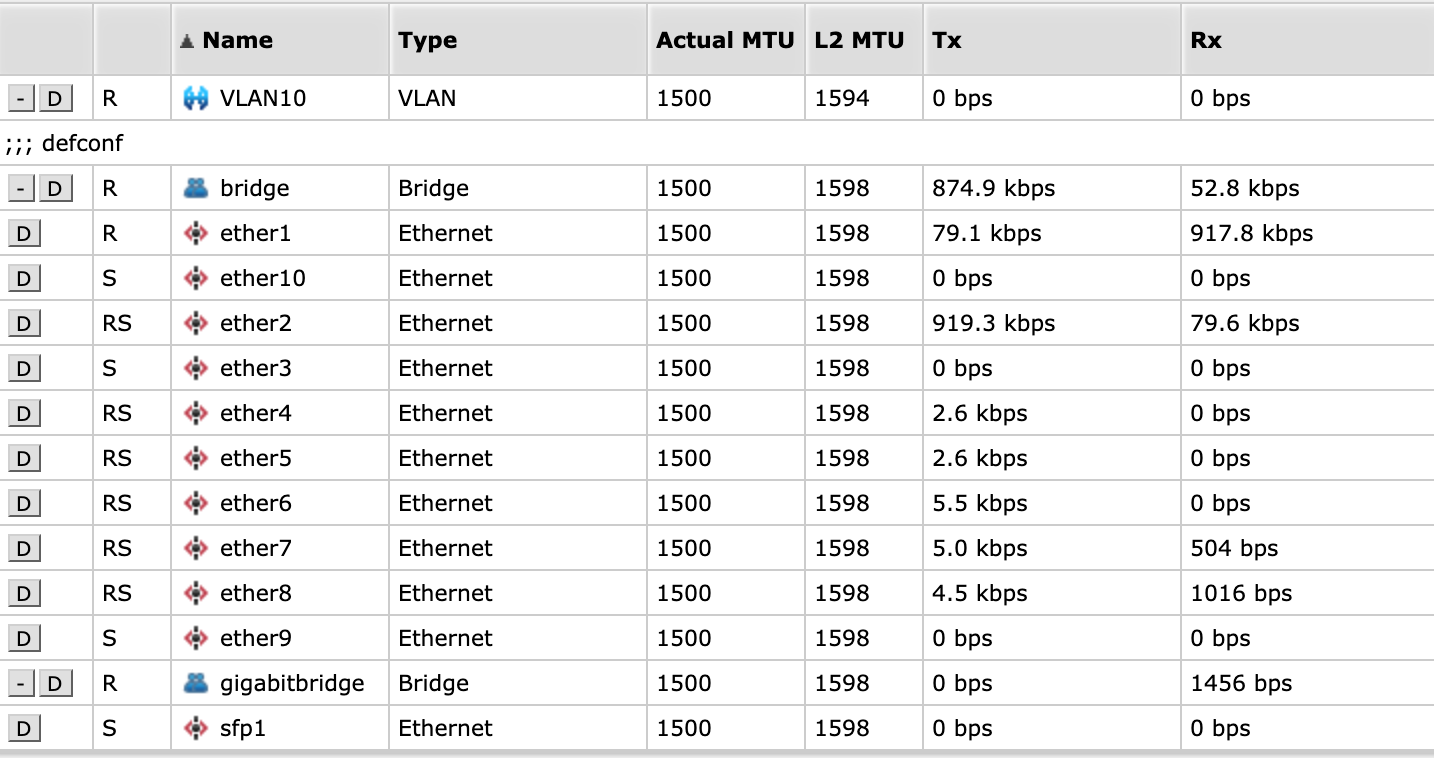
Task: Disable ether3 using its D button
Action: click(24, 368)
